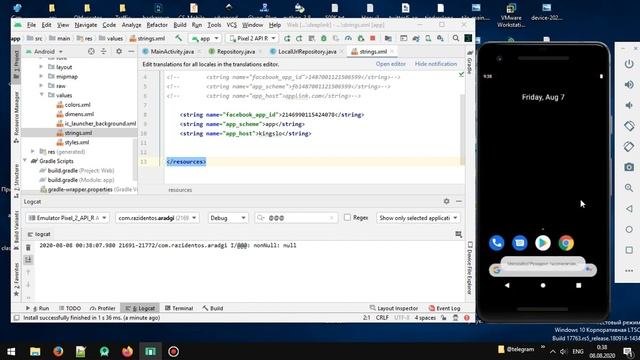
Task: Click emulator sidebar back triangle icon
Action: click(x=629, y=209)
